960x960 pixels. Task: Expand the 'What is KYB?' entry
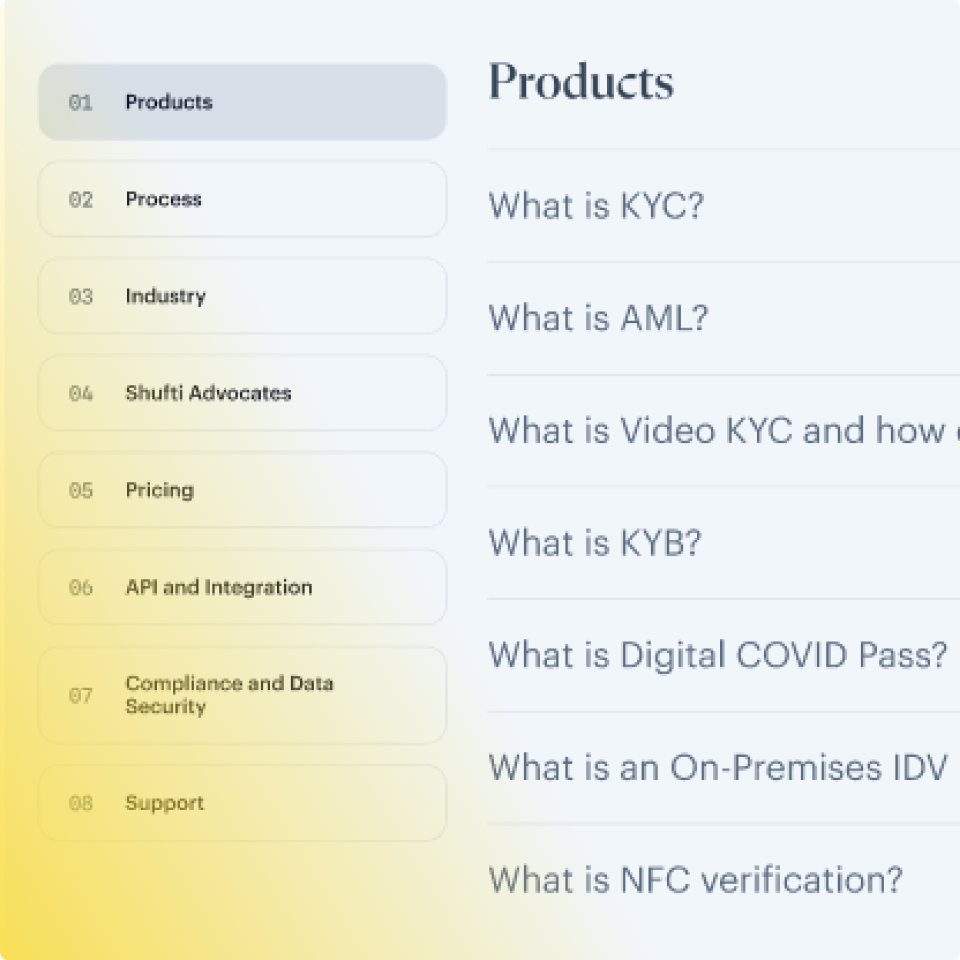click(x=595, y=543)
